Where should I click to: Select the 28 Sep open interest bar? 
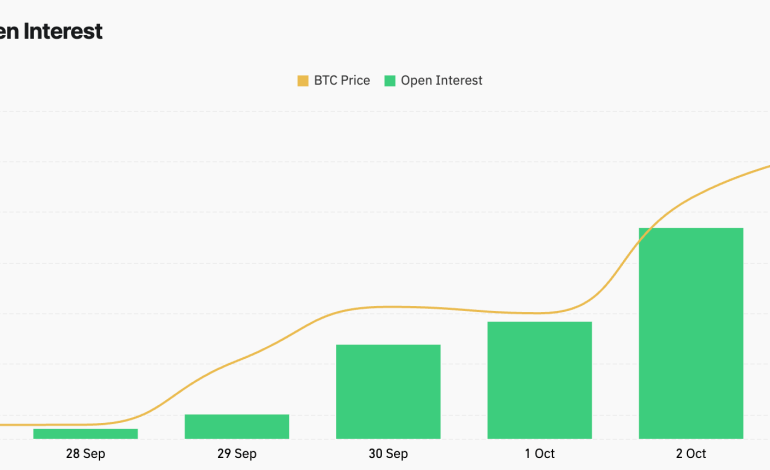pyautogui.click(x=85, y=433)
